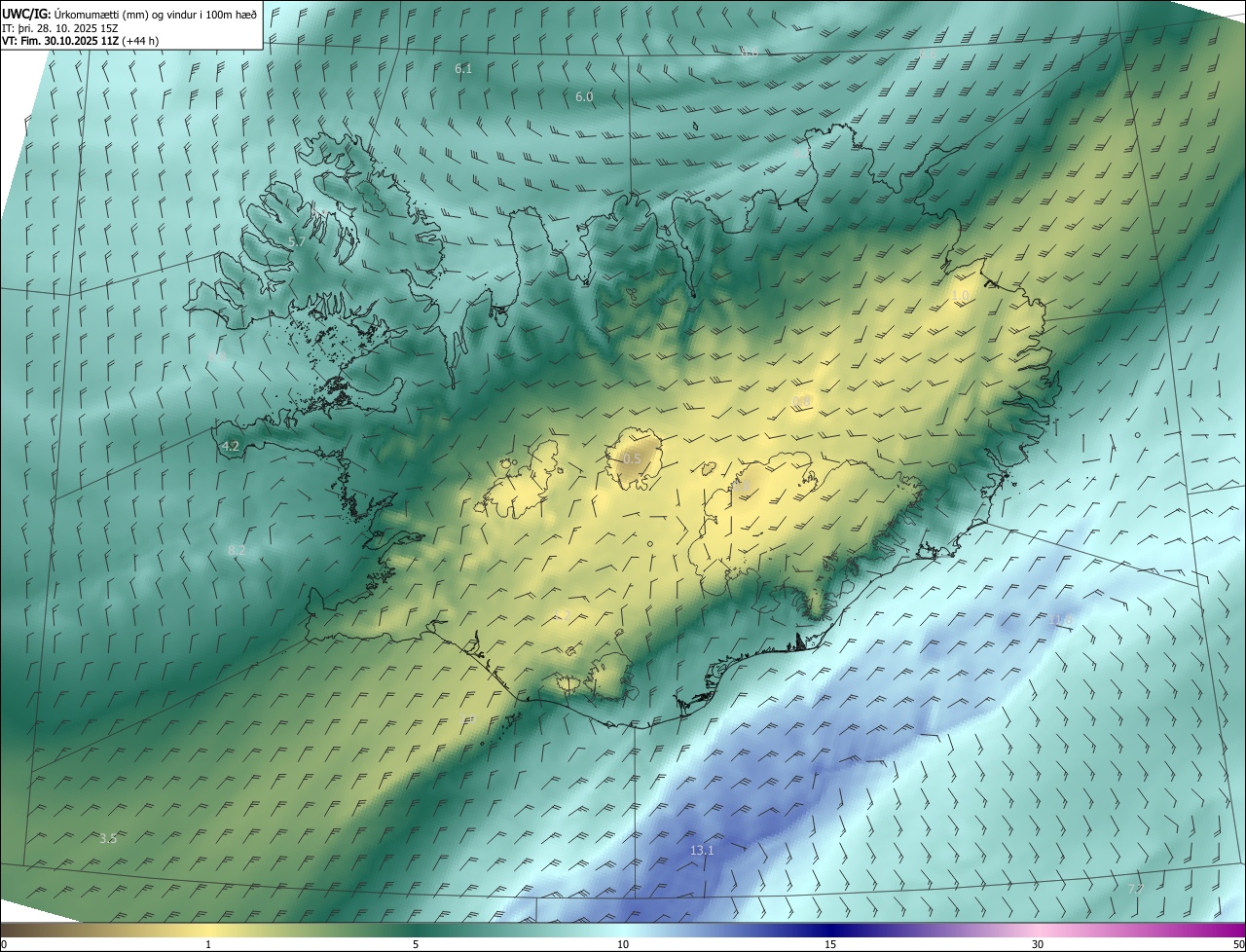Click the 15 tick label on the color scale
Image resolution: width=1246 pixels, height=952 pixels.
(x=830, y=944)
